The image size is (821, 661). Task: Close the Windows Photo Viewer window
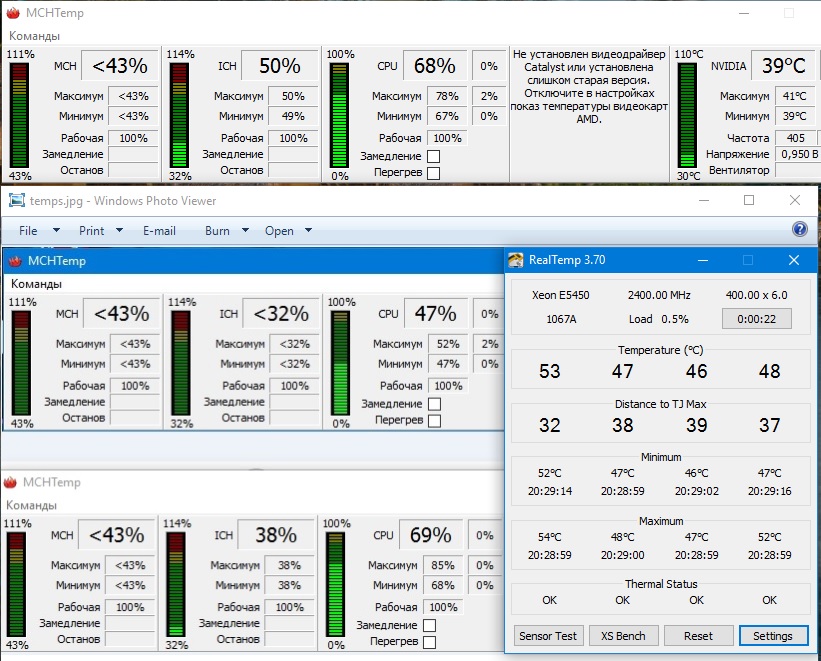click(794, 200)
